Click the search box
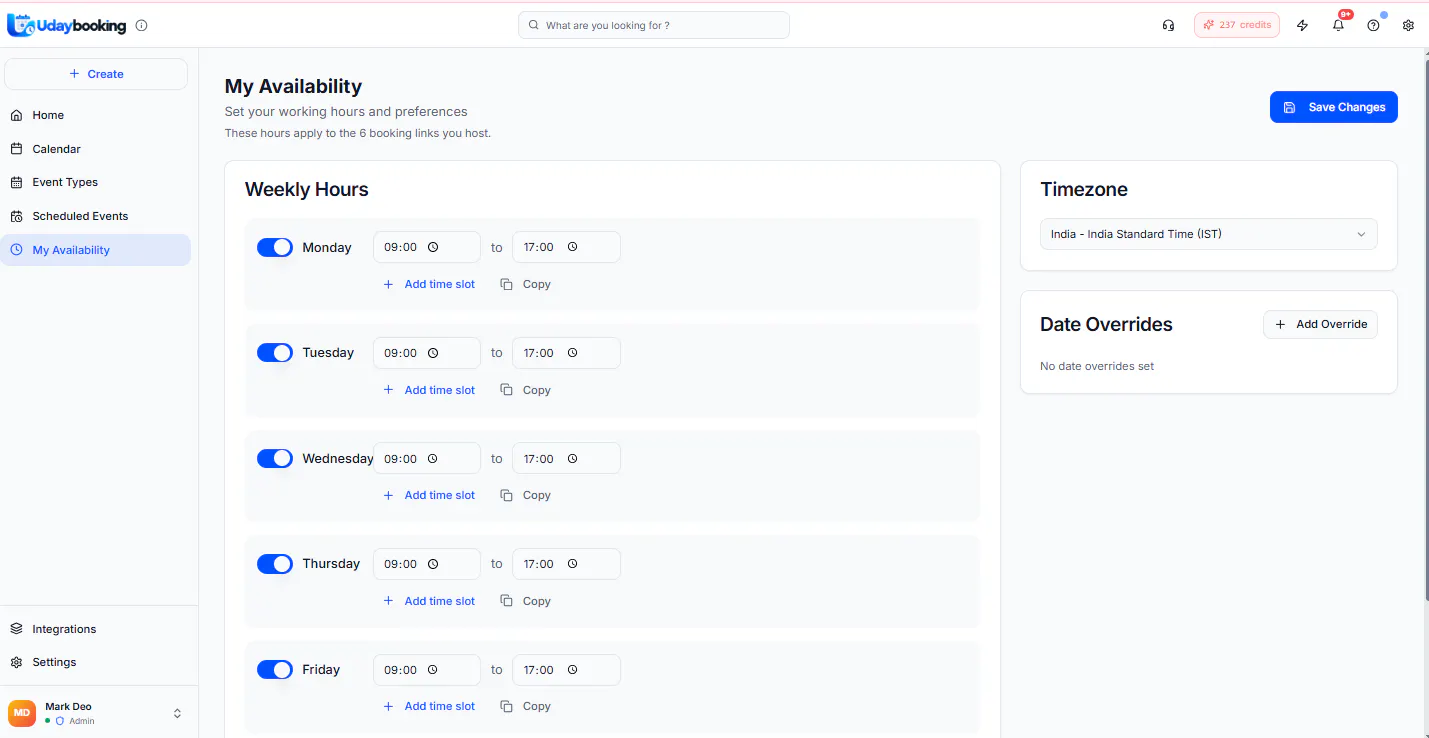The height and width of the screenshot is (738, 1429). (654, 25)
